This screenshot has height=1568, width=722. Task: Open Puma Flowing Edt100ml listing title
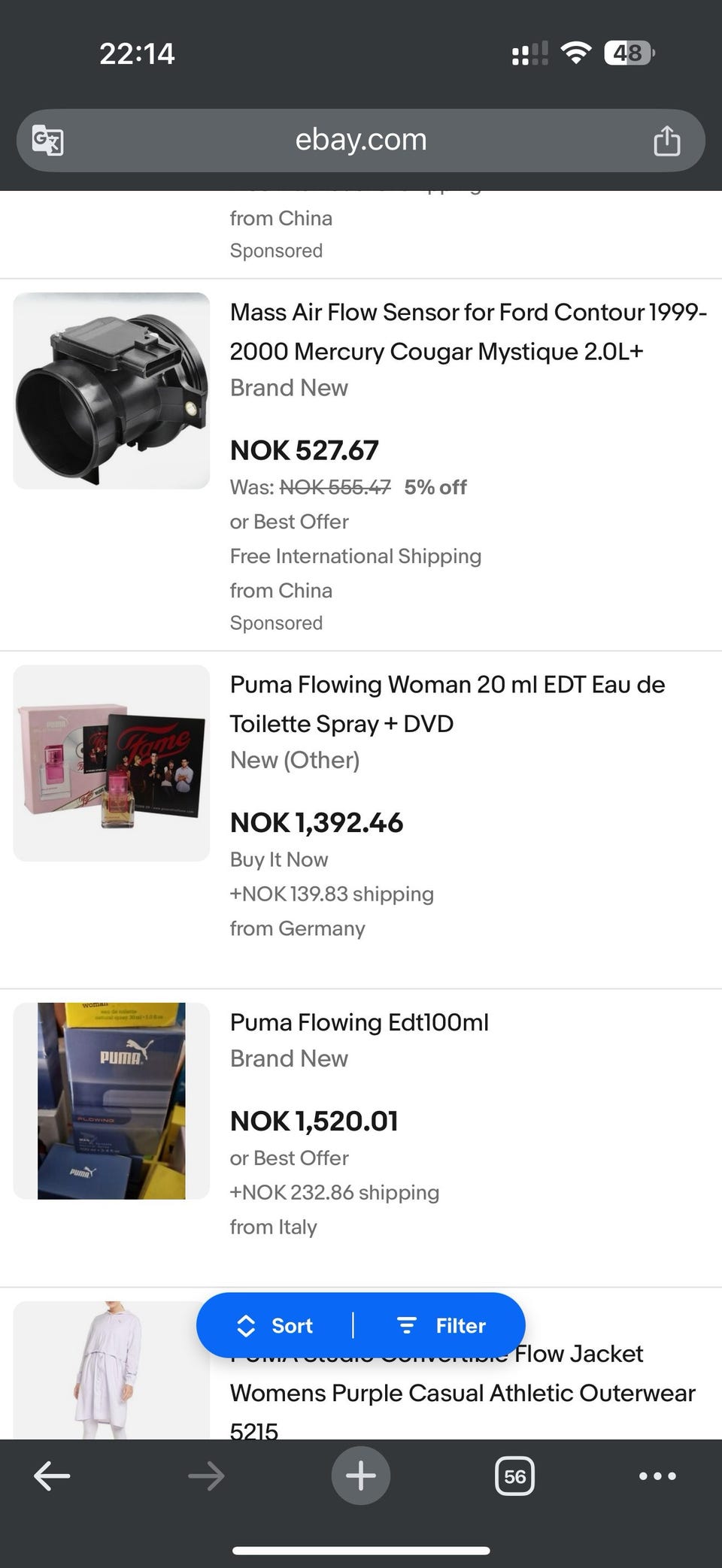[359, 1022]
